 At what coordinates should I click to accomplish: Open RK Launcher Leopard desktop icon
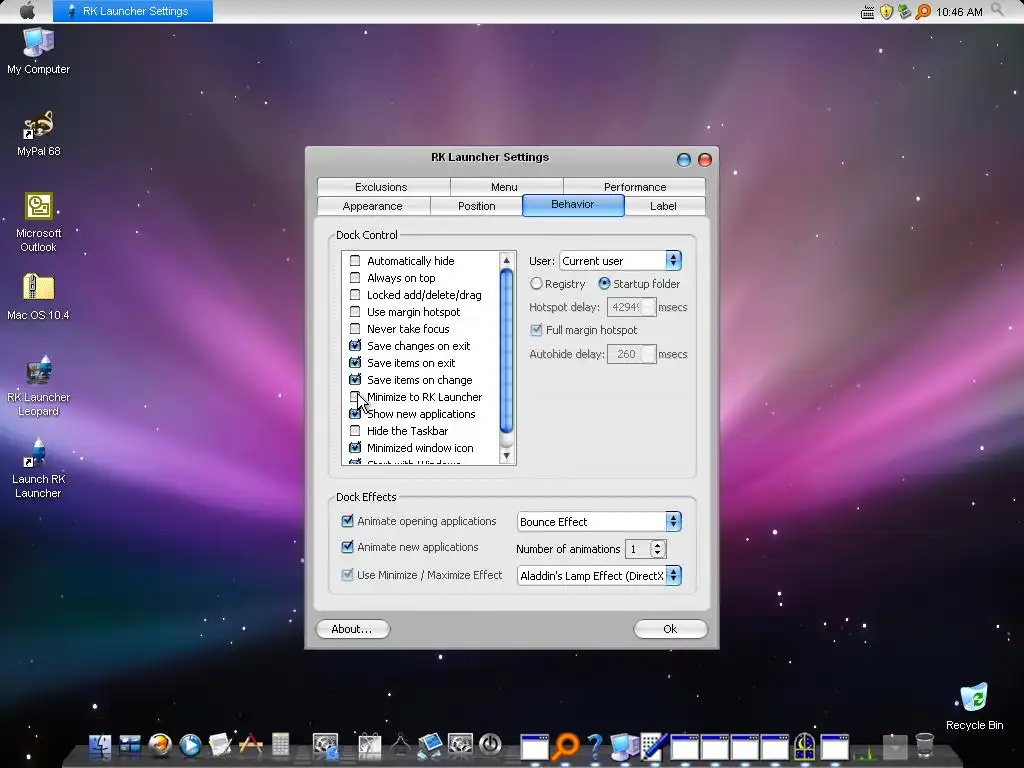pyautogui.click(x=39, y=386)
